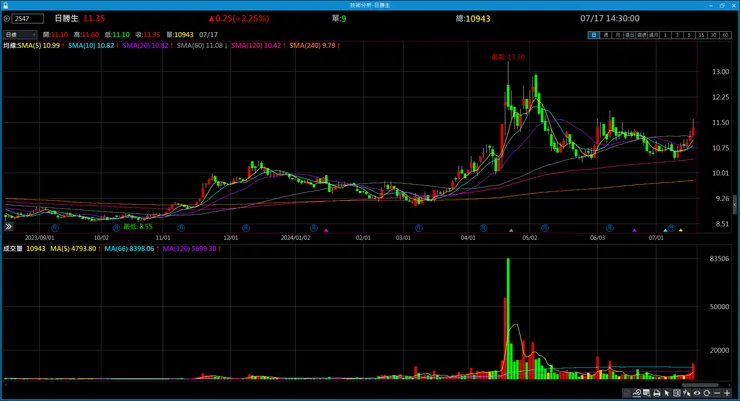Click the print icon in bottom toolbar
Screen dimensions: 740x401
coord(657,393)
